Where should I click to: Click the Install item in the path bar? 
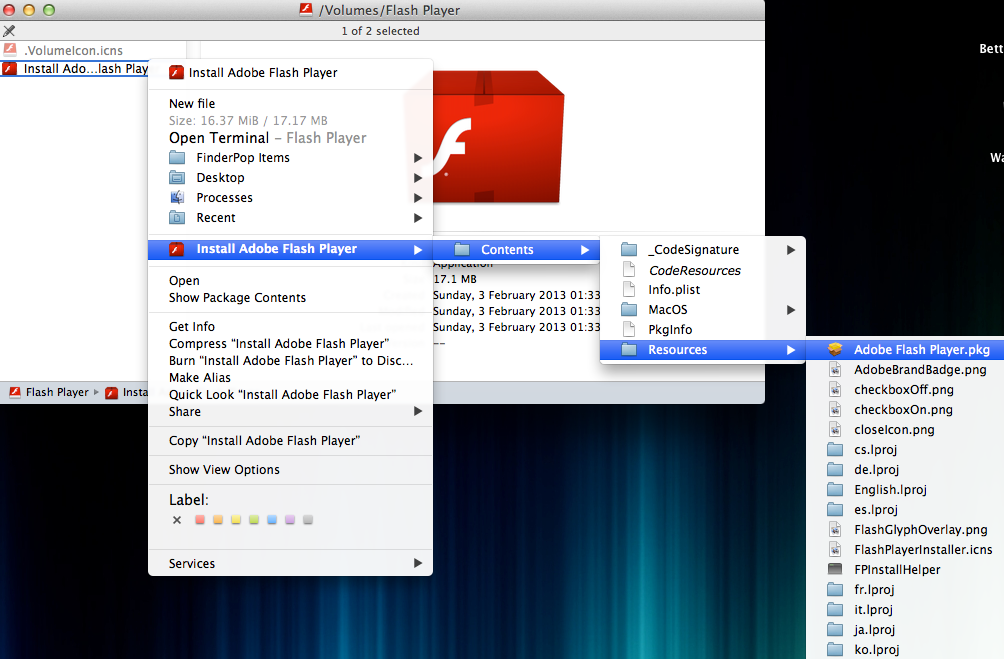click(127, 392)
